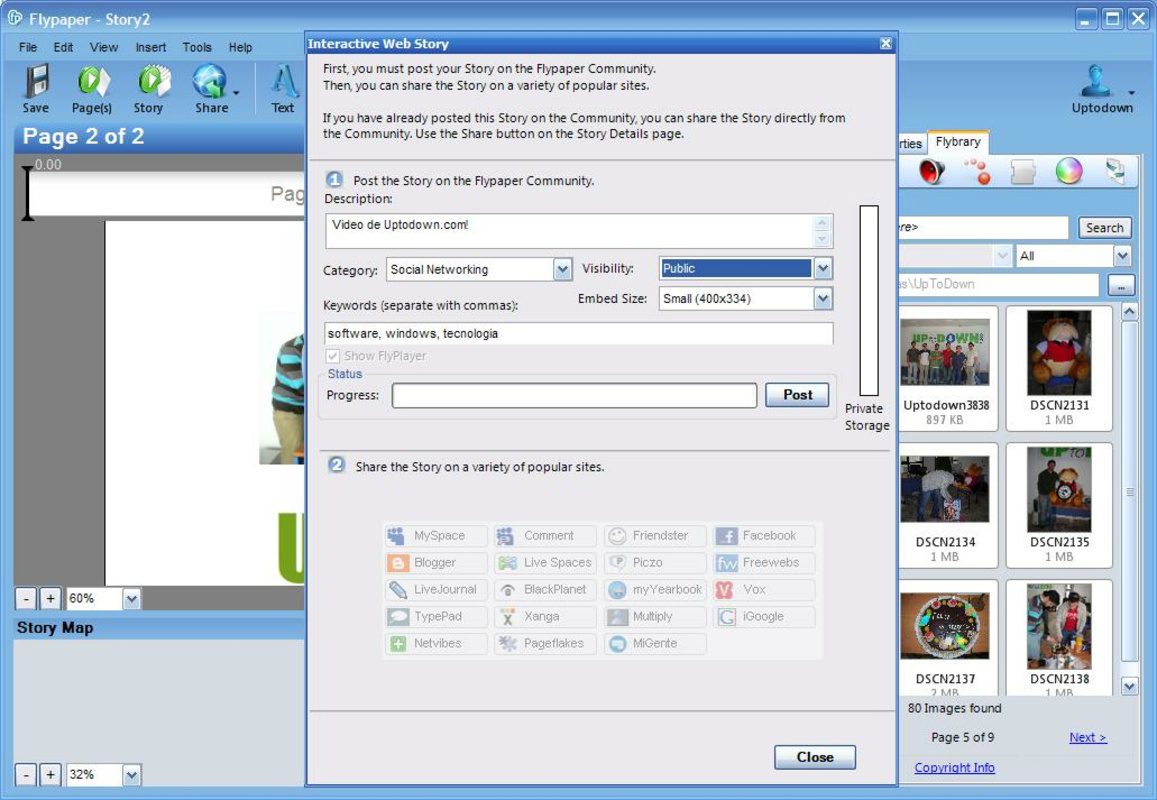This screenshot has width=1157, height=800.
Task: Open the Uptodown user account icon
Action: tap(1096, 81)
